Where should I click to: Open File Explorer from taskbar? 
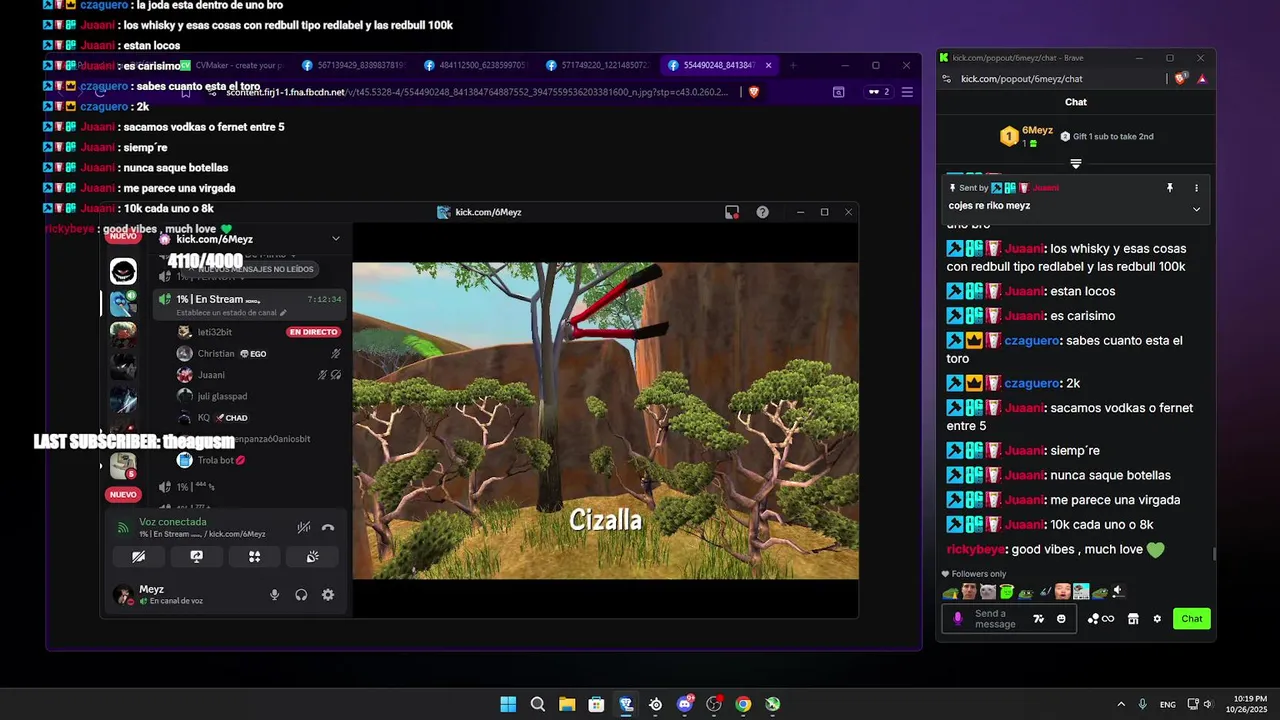coord(567,704)
